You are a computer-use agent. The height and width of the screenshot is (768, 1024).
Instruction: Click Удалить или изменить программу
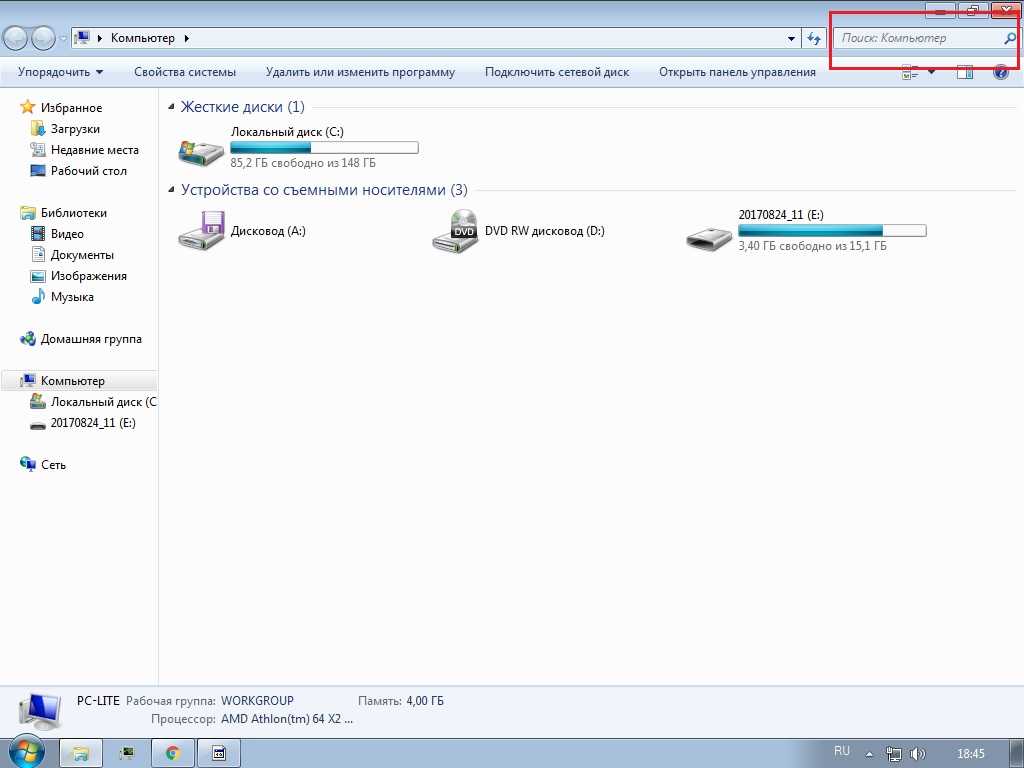click(360, 72)
